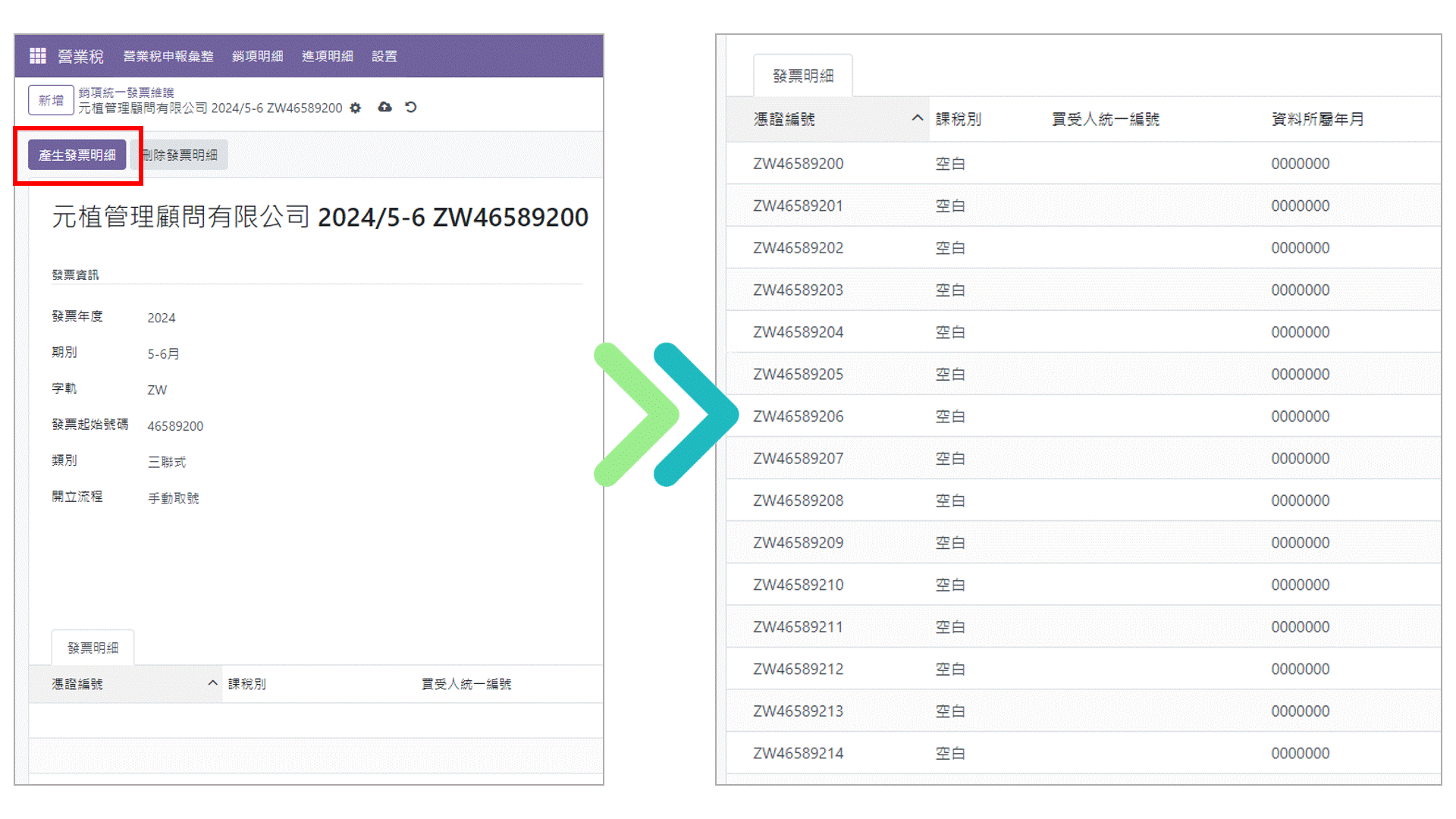Click the discard undo arrow icon
The image size is (1456, 819).
(x=411, y=107)
